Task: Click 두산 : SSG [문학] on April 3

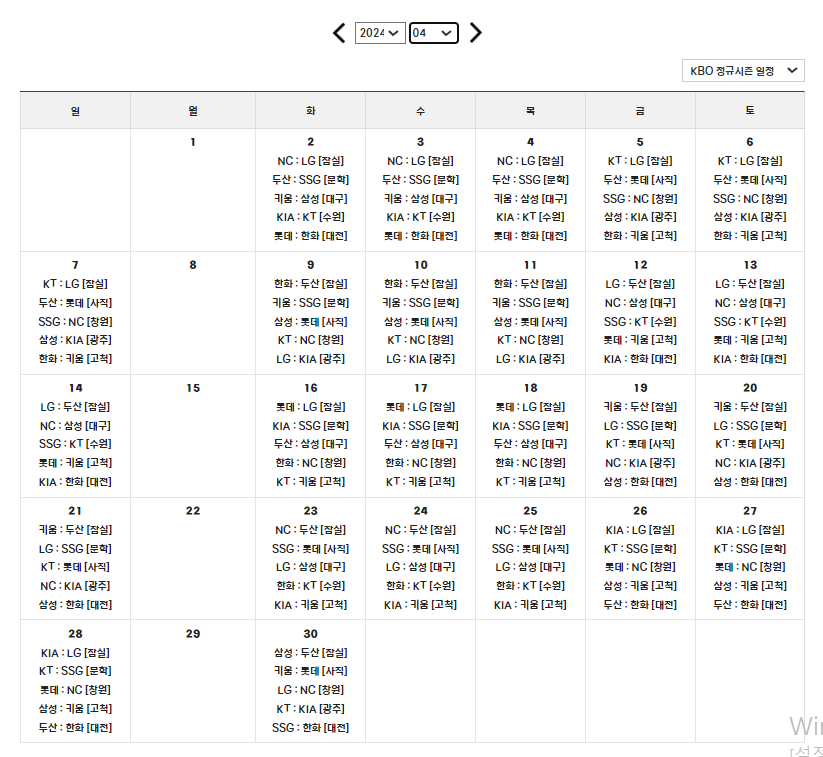Action: pyautogui.click(x=420, y=179)
